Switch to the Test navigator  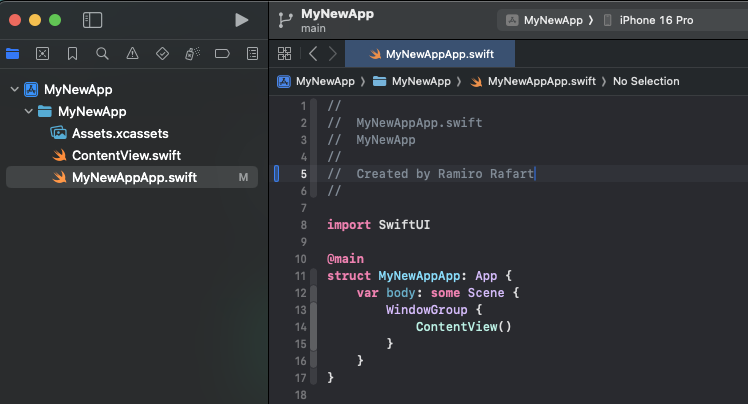tap(163, 54)
